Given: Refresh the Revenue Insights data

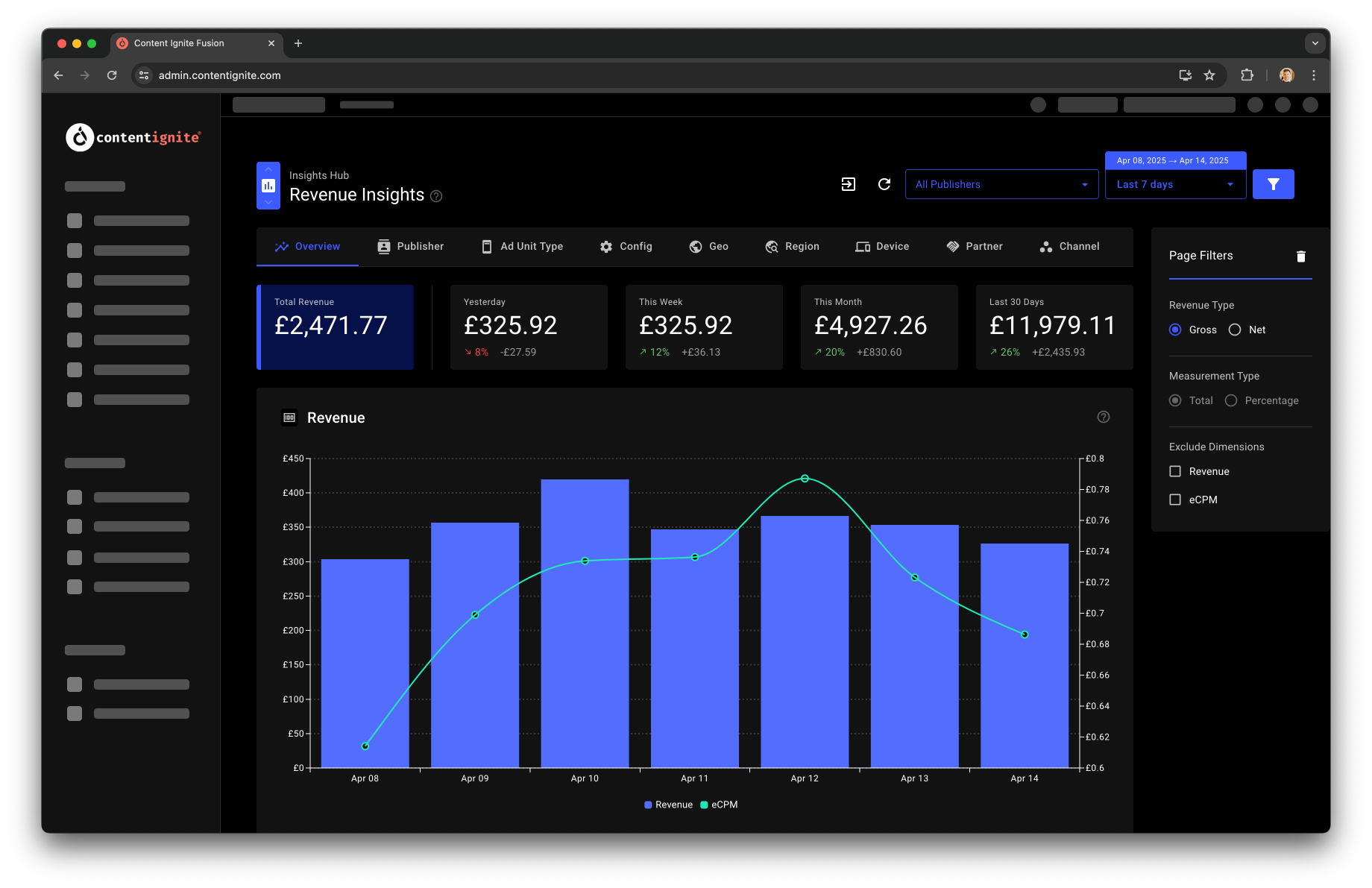Looking at the screenshot, I should coord(884,184).
